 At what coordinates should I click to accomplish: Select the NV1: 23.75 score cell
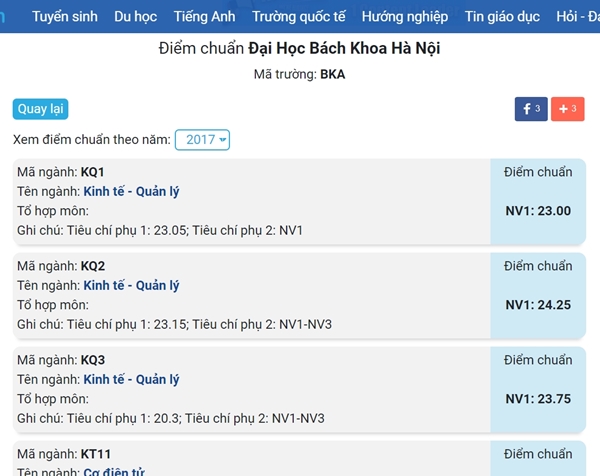tap(538, 398)
